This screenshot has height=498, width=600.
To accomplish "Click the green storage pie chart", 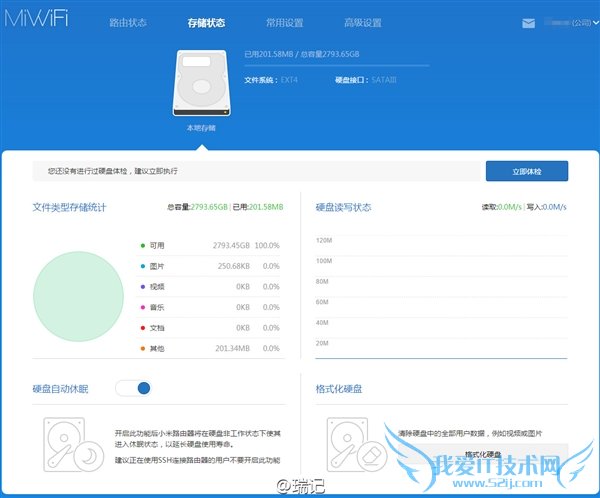I will [78, 296].
